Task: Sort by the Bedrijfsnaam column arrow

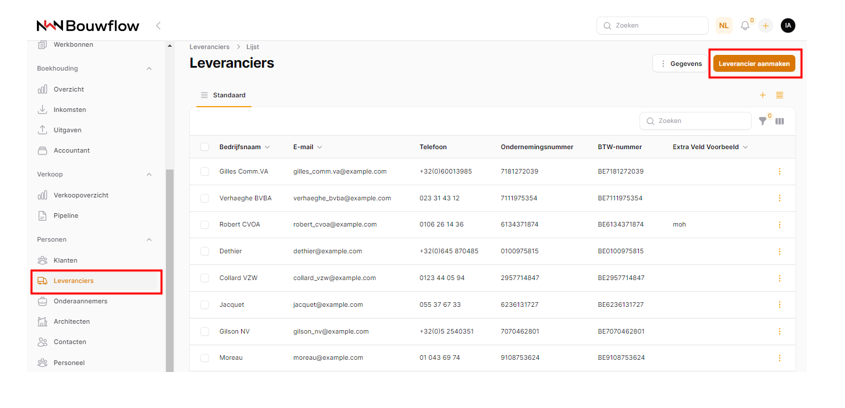Action: [267, 147]
